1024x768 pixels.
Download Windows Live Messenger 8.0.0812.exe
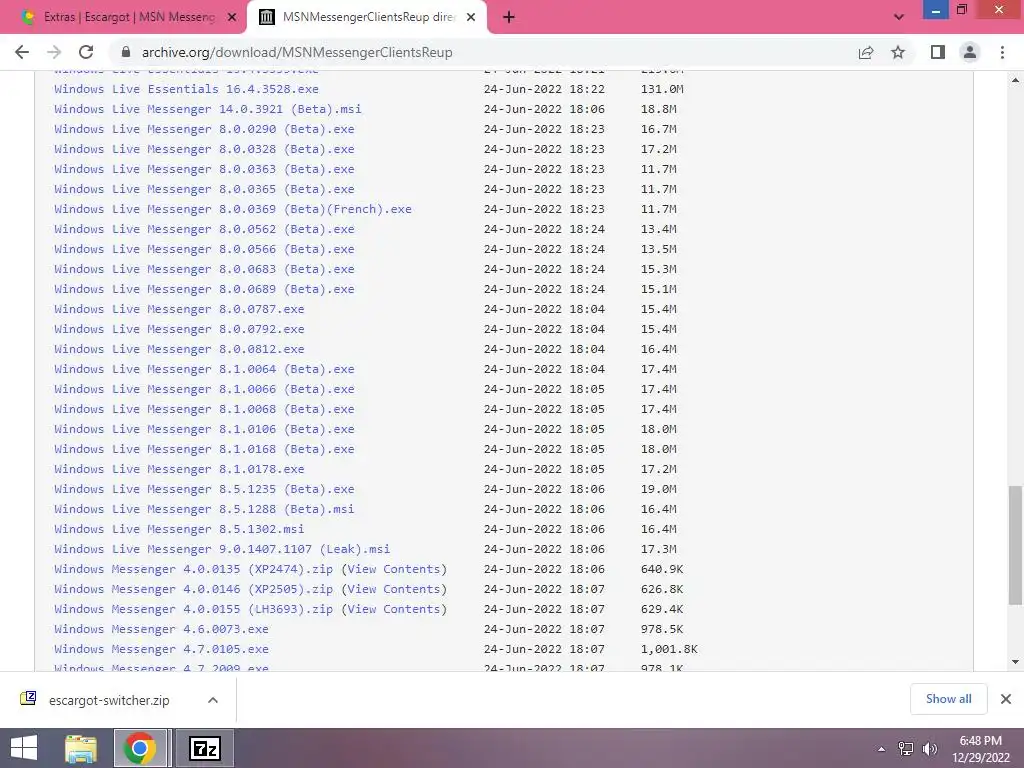click(179, 349)
